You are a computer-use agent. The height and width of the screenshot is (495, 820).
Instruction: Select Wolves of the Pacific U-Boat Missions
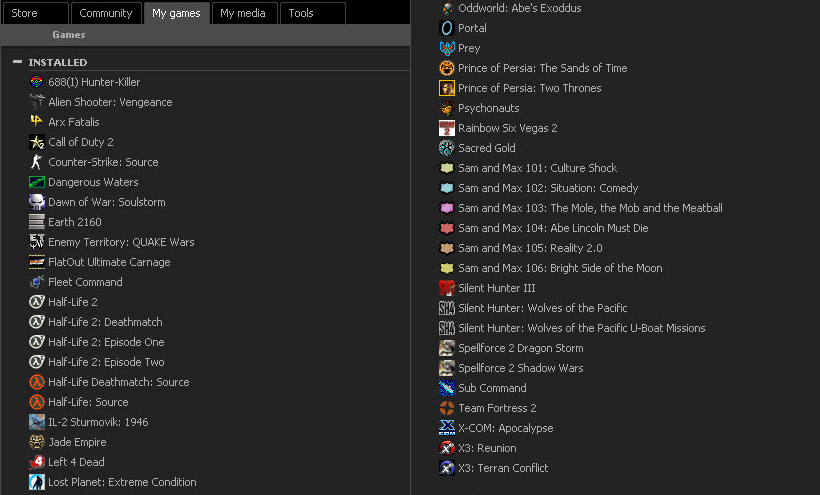pos(582,328)
